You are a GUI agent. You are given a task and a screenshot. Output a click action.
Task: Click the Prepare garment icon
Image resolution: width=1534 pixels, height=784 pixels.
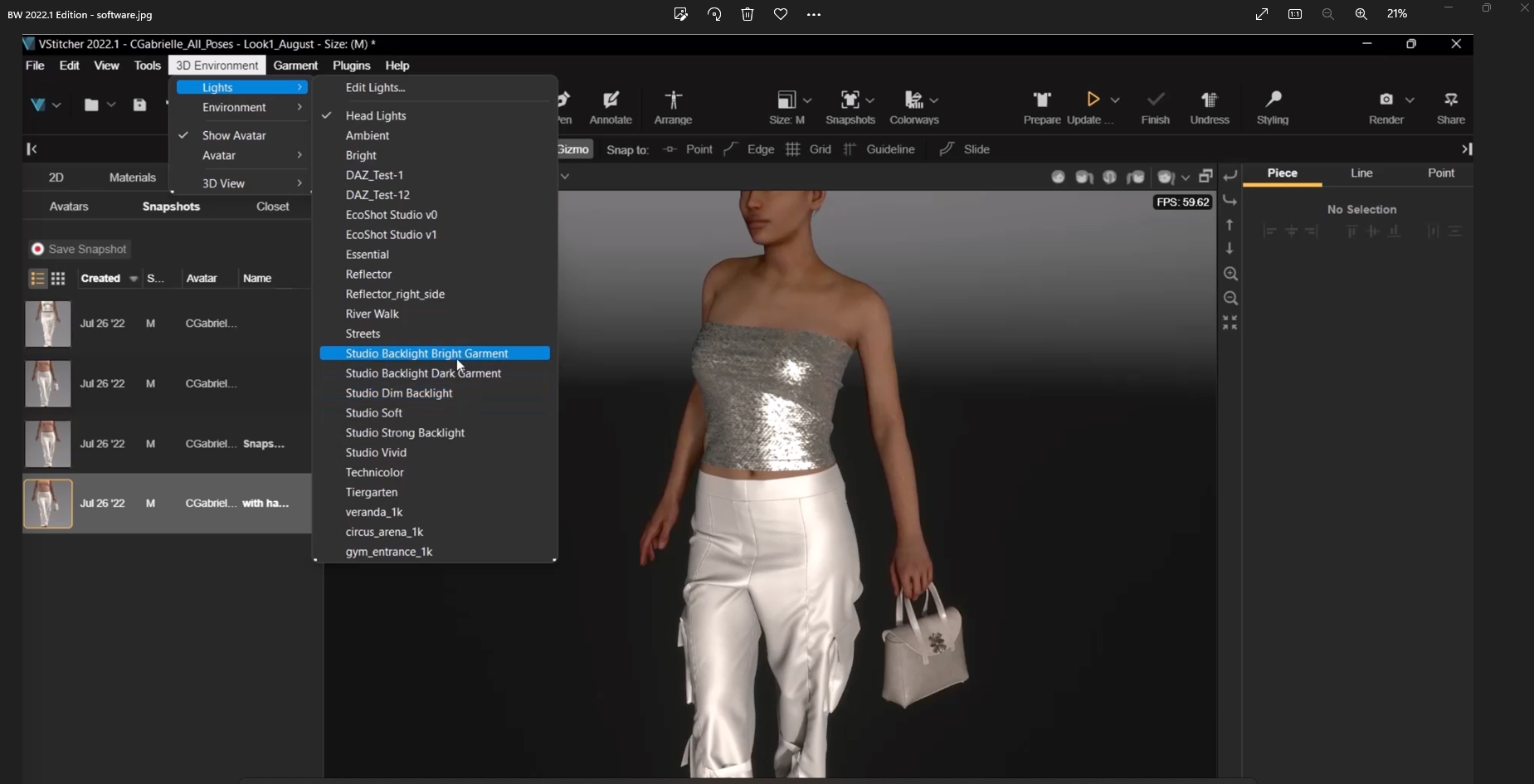pyautogui.click(x=1042, y=101)
